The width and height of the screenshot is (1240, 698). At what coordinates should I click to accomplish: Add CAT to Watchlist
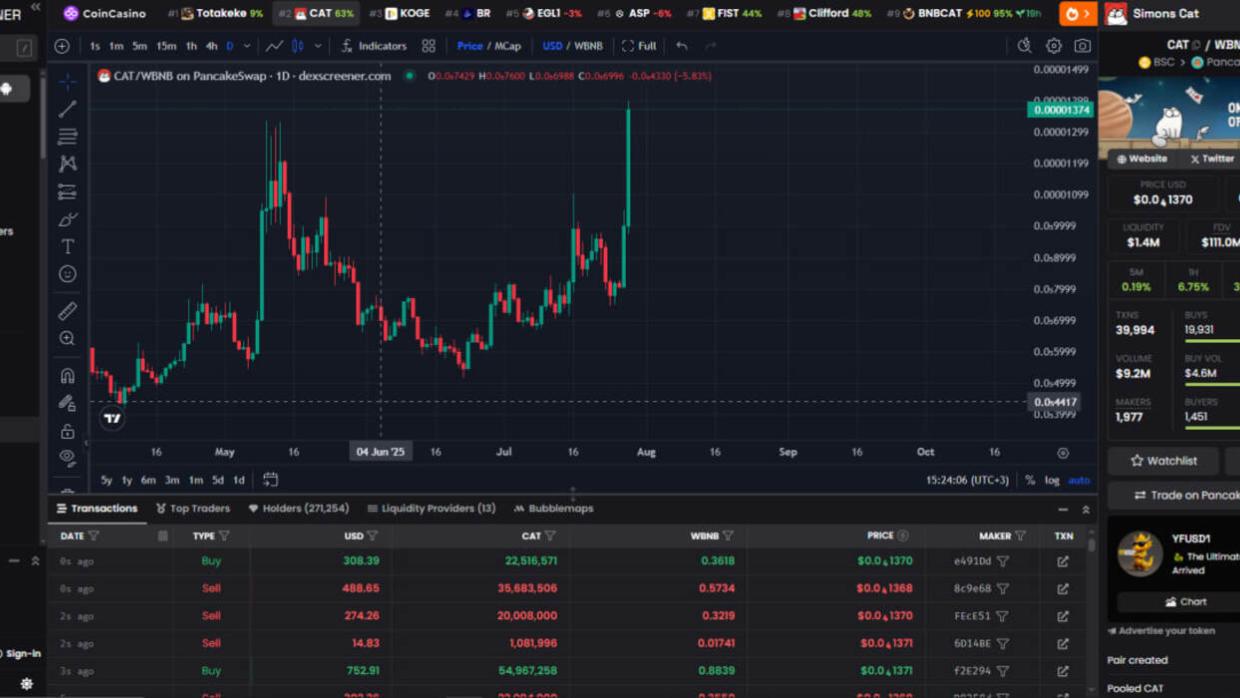click(x=1163, y=461)
